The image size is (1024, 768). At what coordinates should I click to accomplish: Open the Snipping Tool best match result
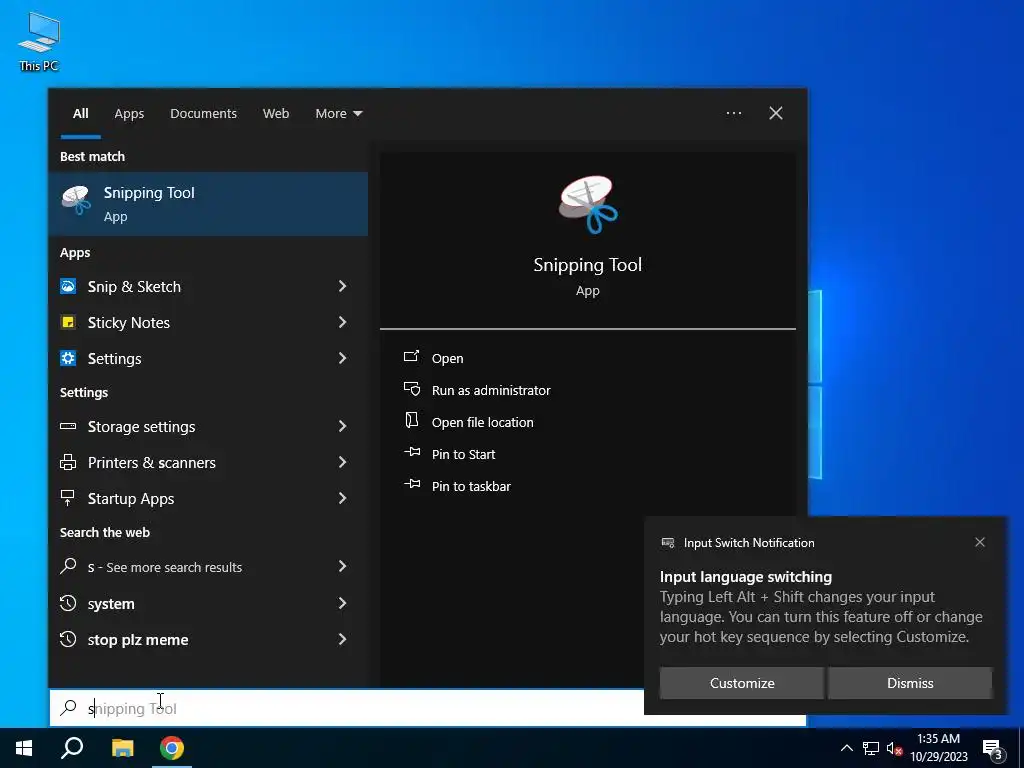[208, 204]
